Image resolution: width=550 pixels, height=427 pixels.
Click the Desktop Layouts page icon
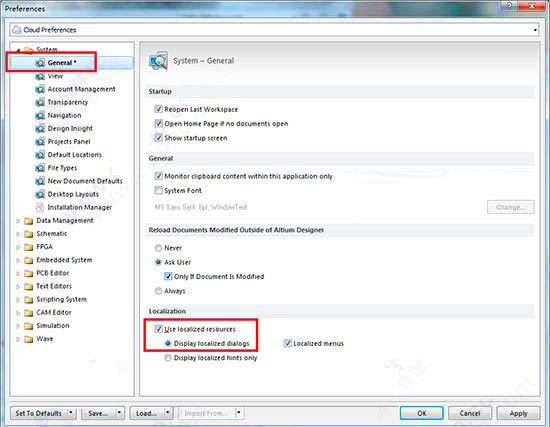(x=40, y=194)
